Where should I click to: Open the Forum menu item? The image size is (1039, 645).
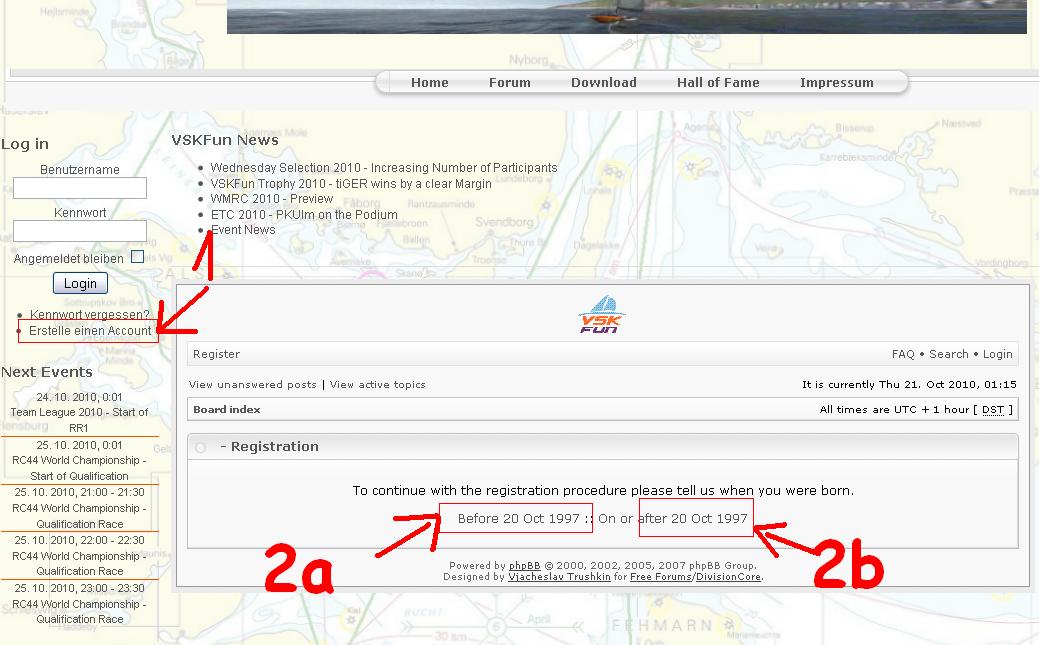(x=509, y=83)
